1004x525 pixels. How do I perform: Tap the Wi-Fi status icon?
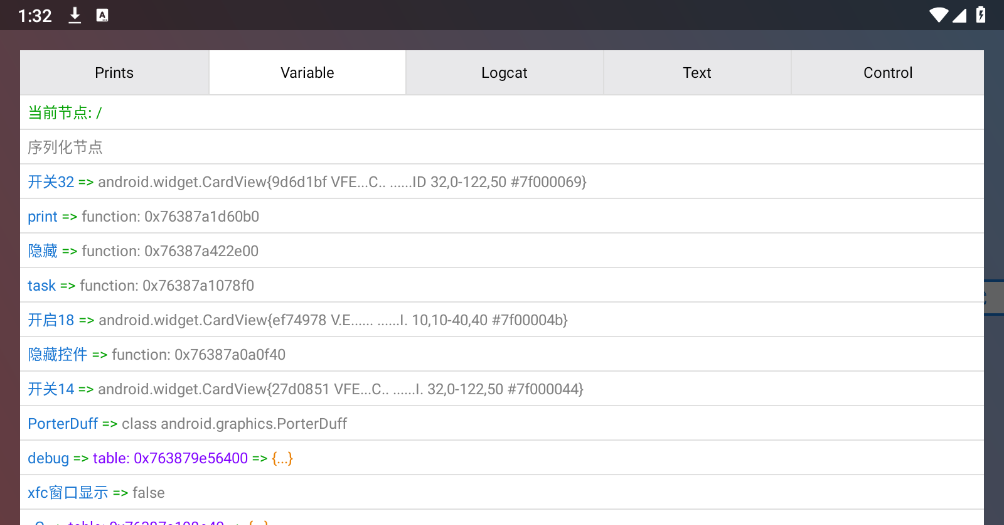coord(938,15)
